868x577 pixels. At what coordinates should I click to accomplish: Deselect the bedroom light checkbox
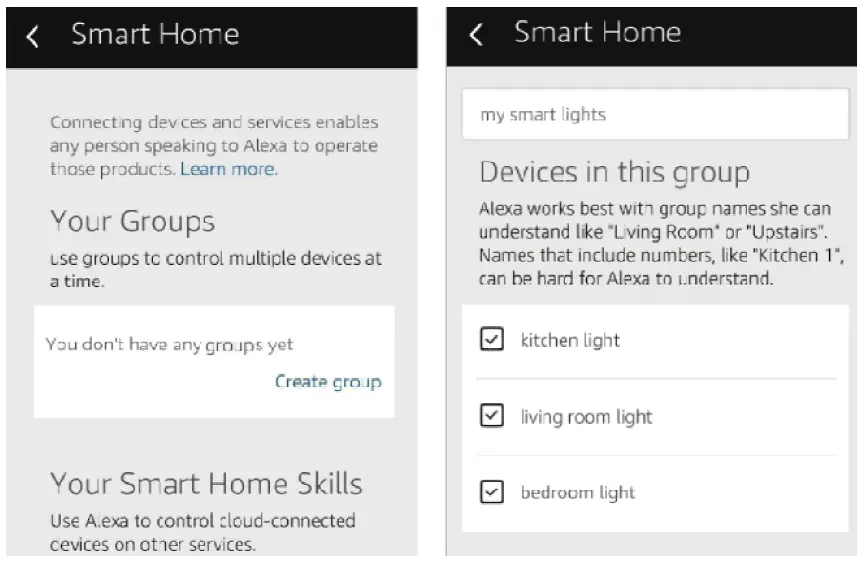[x=491, y=492]
